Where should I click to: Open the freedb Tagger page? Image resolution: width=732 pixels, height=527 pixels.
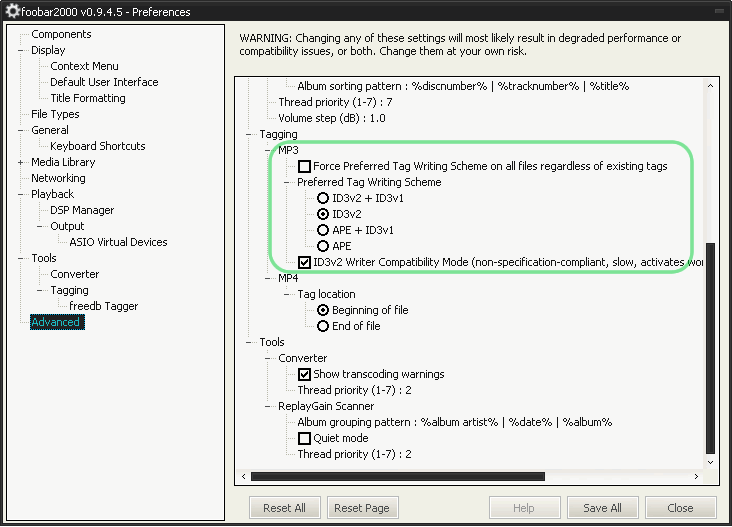pos(104,306)
